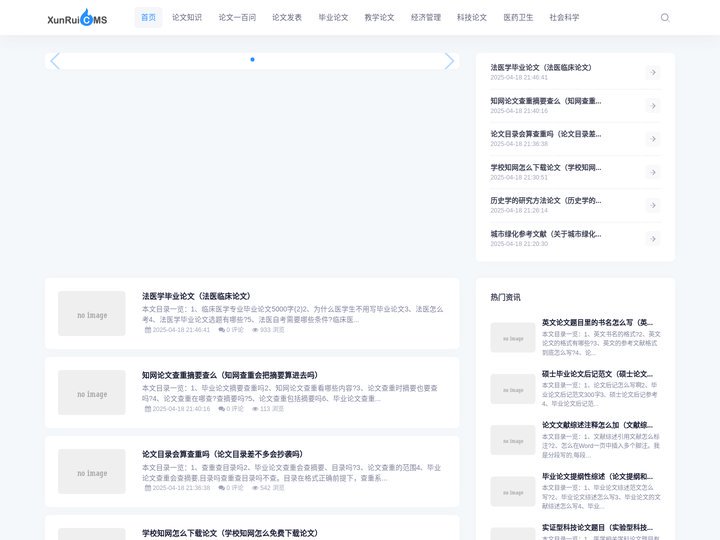Viewport: 720px width, 540px height.
Task: Open sidebar link 城市绿化参考文献
Action: coord(546,234)
